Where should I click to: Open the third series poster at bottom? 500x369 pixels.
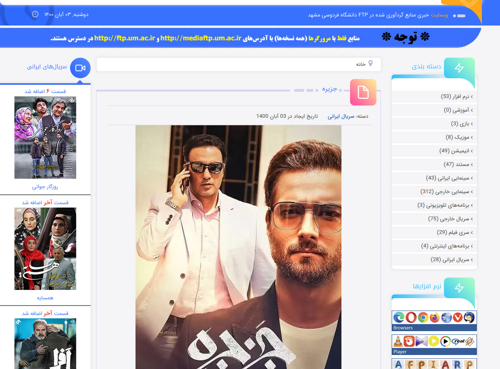click(45, 343)
